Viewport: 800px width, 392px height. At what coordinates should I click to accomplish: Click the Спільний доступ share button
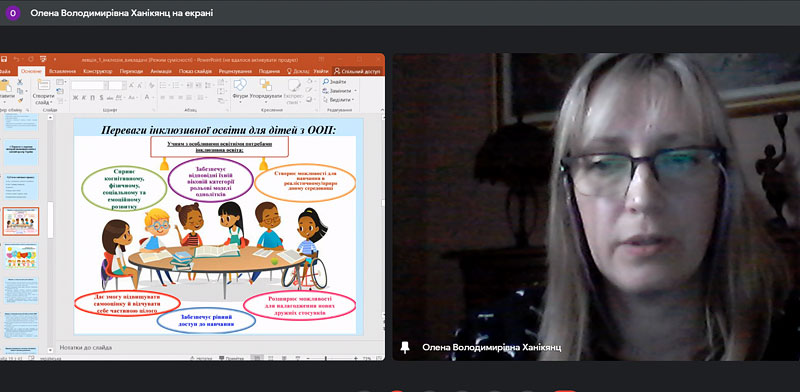pos(358,71)
